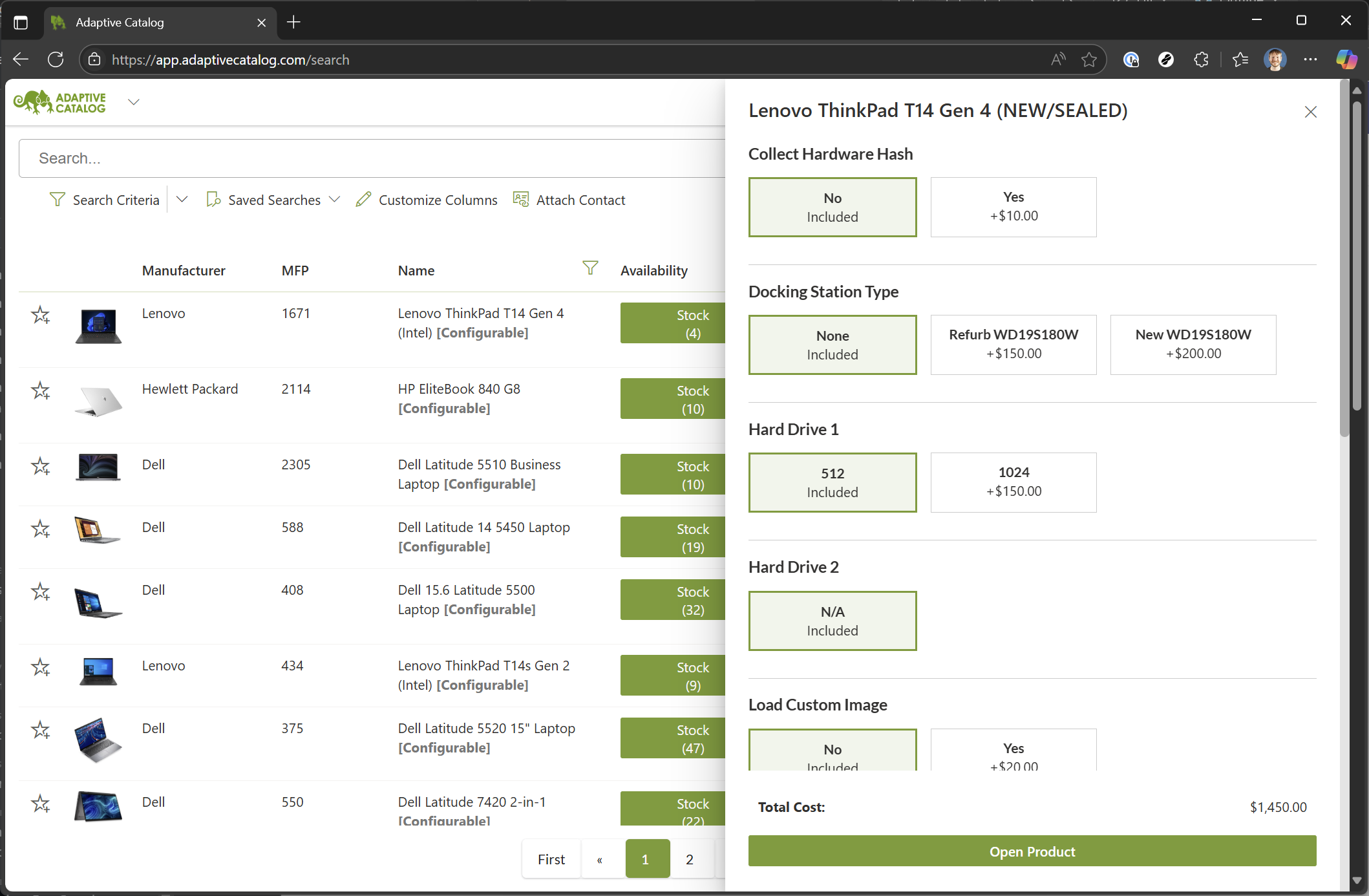1369x896 pixels.
Task: Star the Dell Latitude 14 5450 Laptop
Action: click(41, 529)
